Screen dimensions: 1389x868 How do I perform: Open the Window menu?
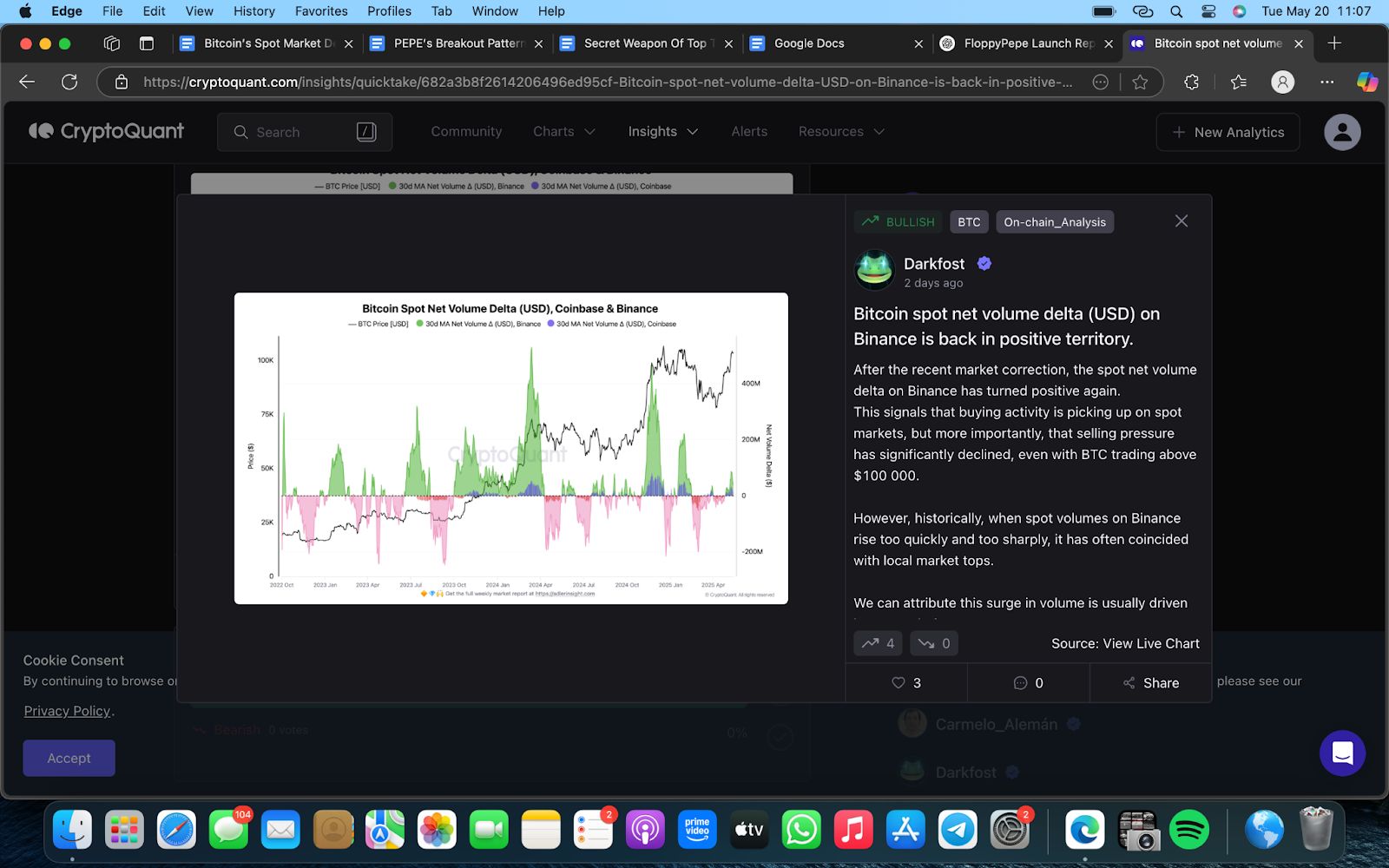pos(495,11)
